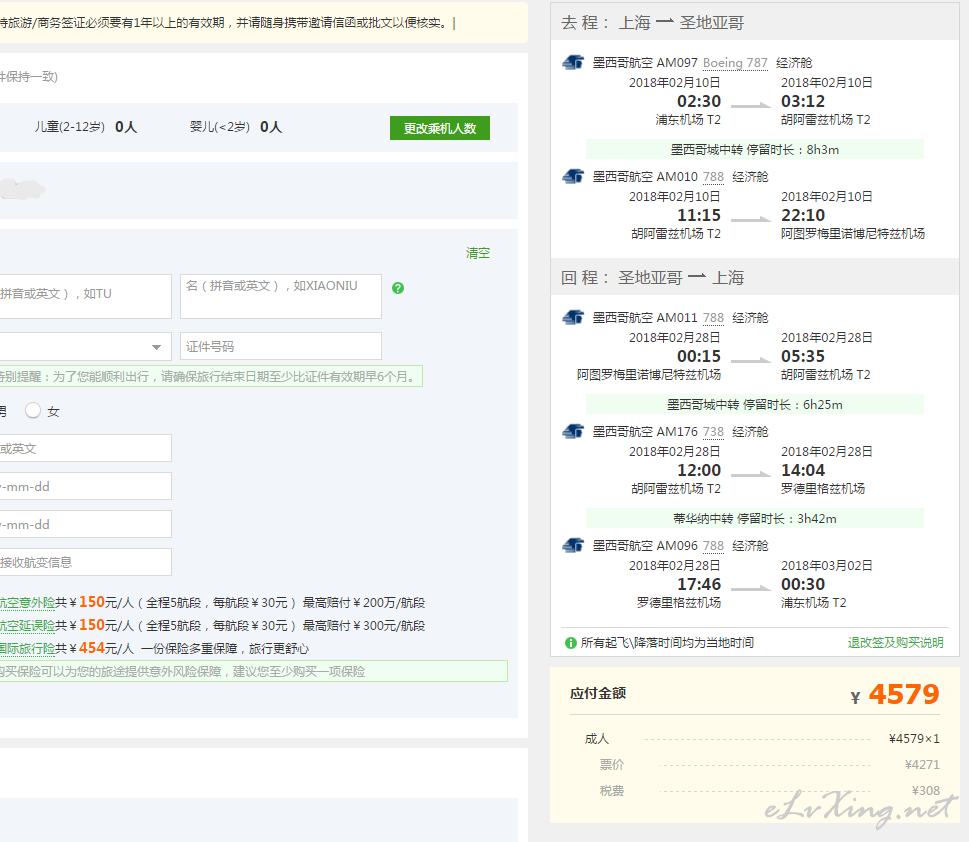
Task: Click the 儿童(2-12岁) 0人 count
Action: [85, 127]
